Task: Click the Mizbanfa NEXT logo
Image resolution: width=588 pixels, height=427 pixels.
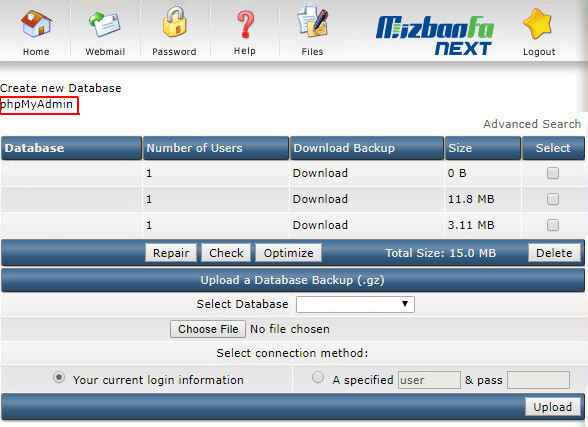Action: point(435,35)
